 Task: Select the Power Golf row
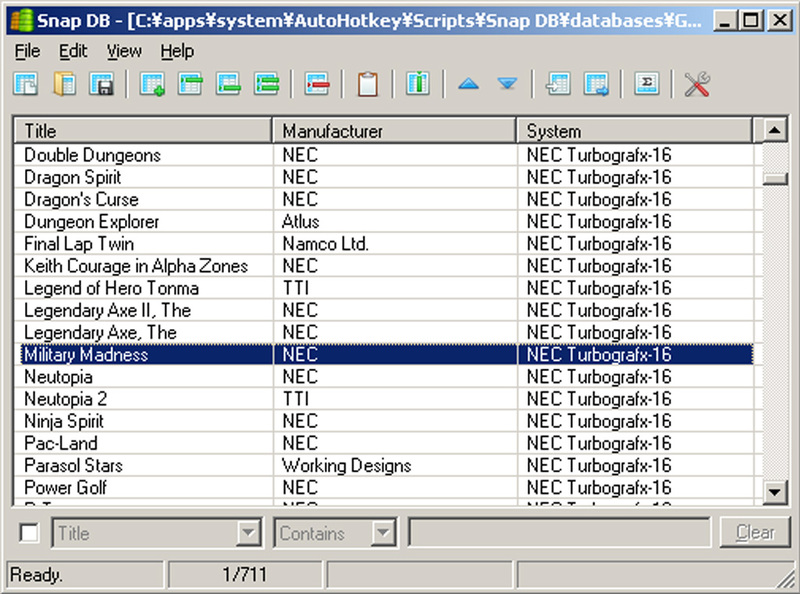tap(384, 488)
